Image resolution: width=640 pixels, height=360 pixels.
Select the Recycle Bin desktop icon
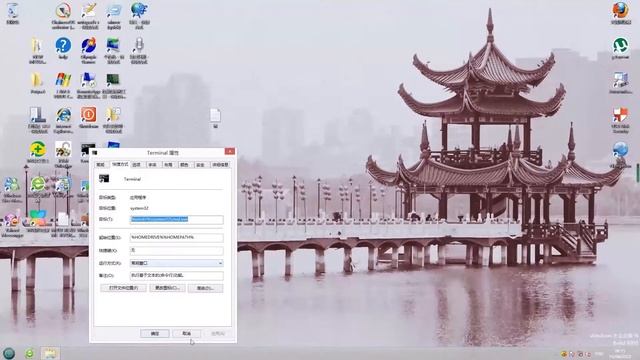(13, 11)
